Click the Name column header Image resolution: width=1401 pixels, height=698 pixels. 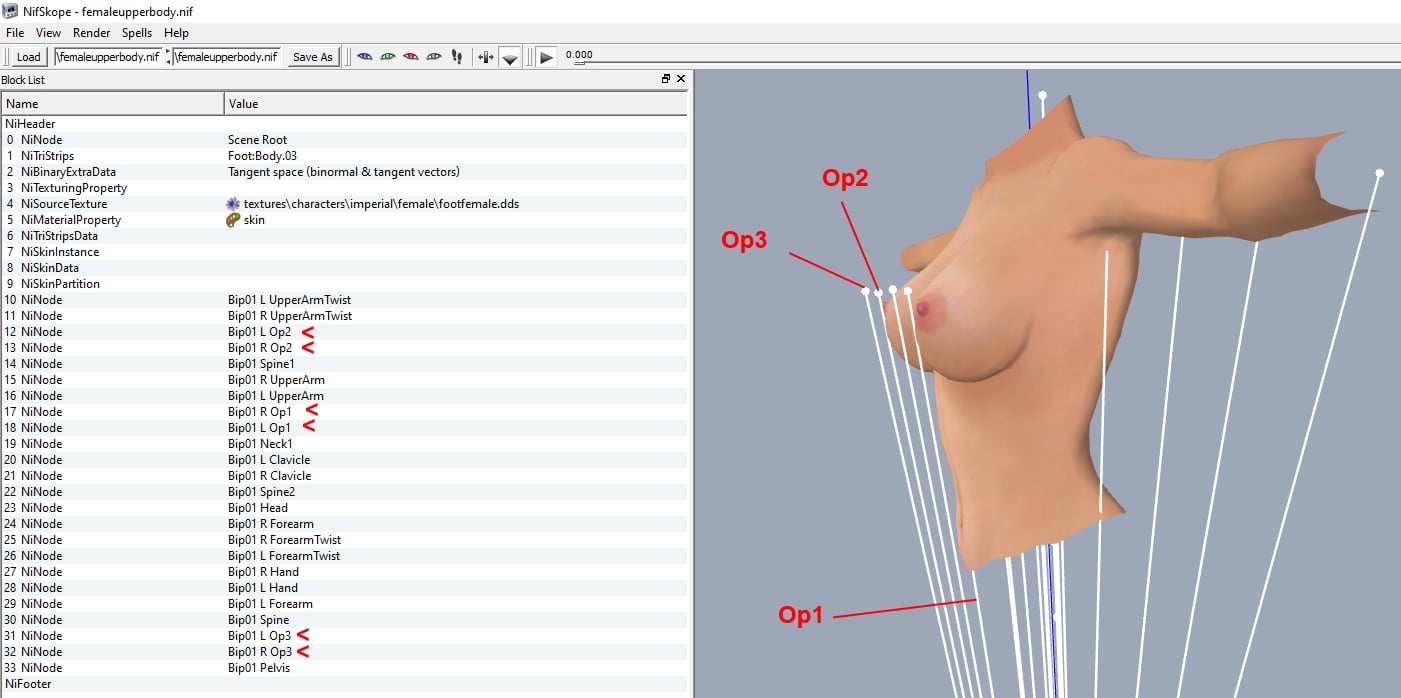(x=113, y=104)
